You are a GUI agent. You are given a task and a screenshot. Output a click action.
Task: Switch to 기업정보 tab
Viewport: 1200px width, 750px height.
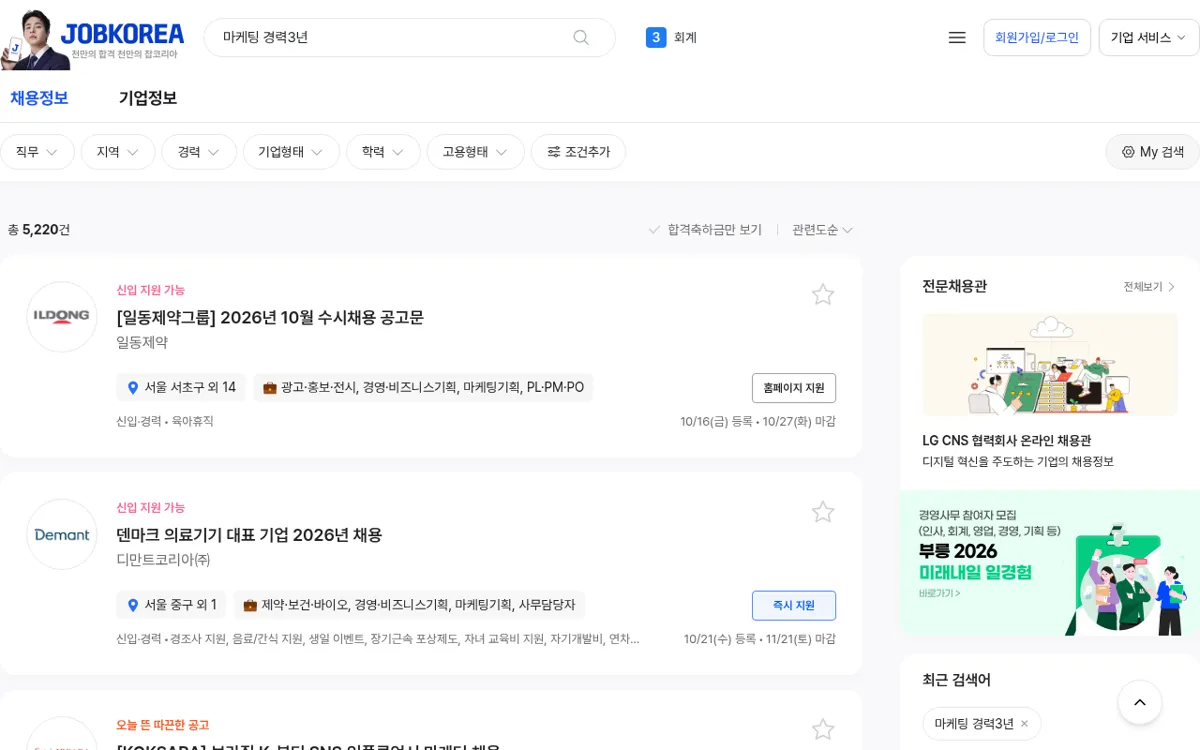pyautogui.click(x=148, y=98)
